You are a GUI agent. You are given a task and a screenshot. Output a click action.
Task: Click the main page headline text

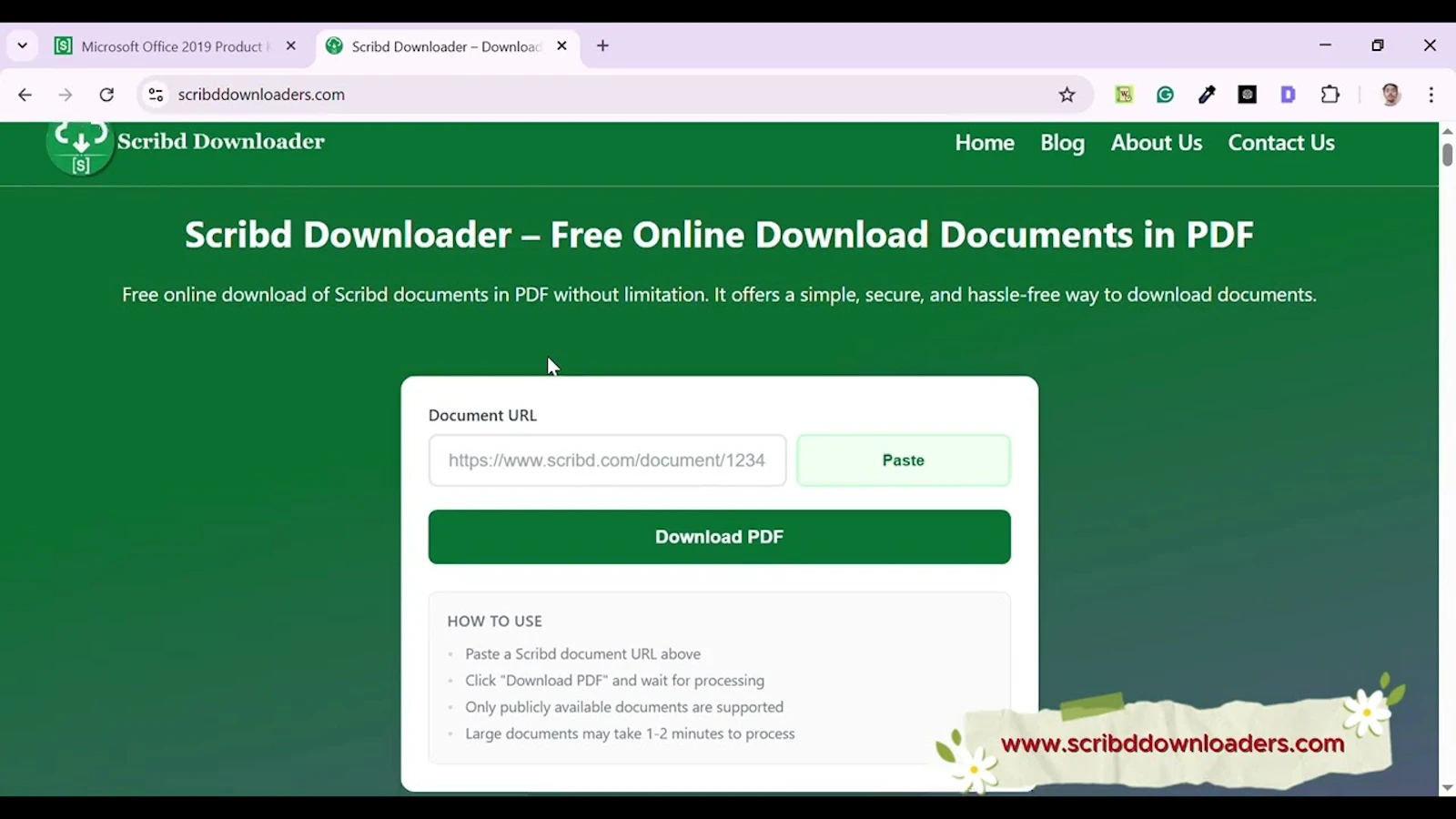(x=719, y=235)
